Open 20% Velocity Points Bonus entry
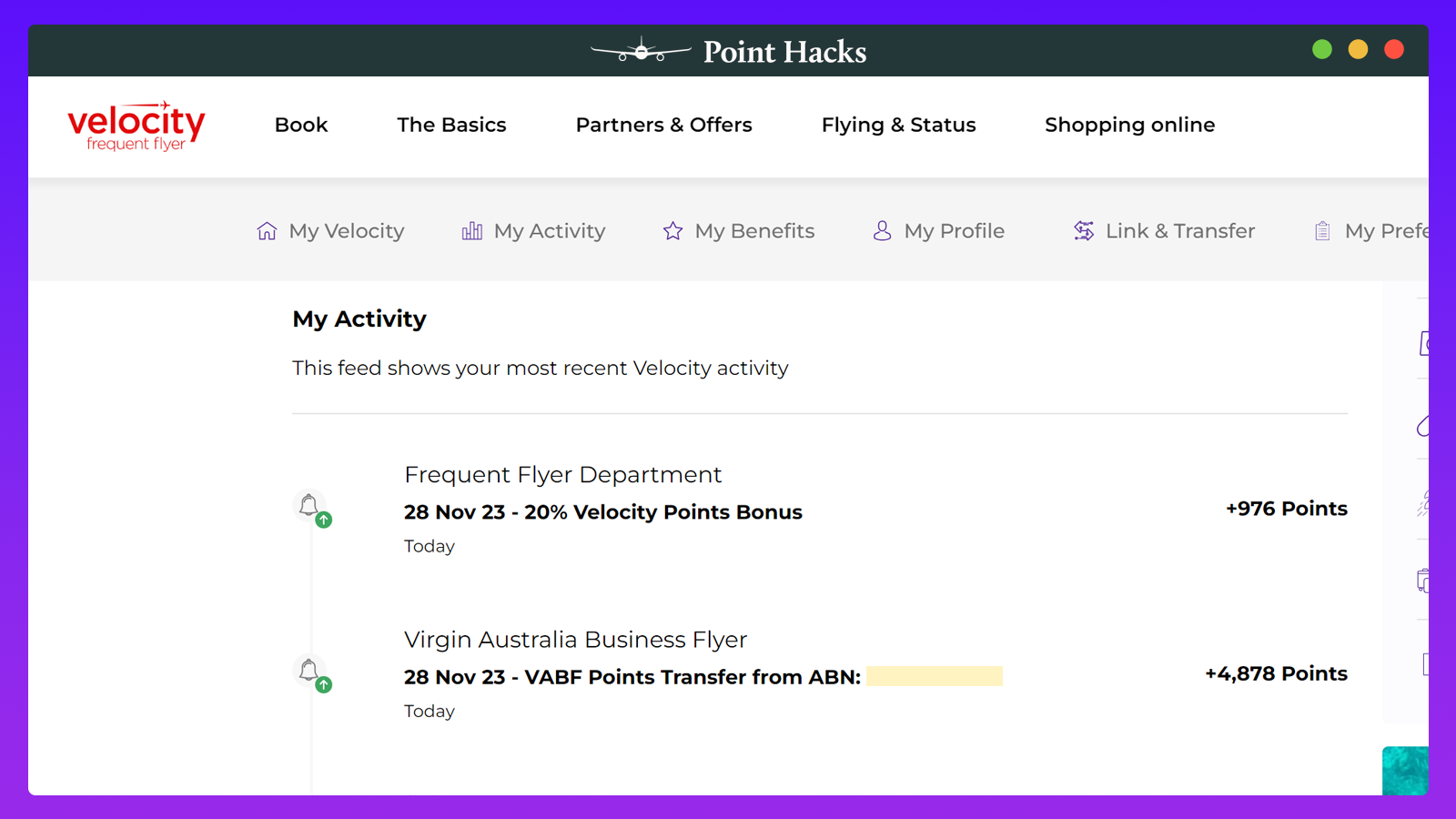The image size is (1456, 819). [603, 512]
